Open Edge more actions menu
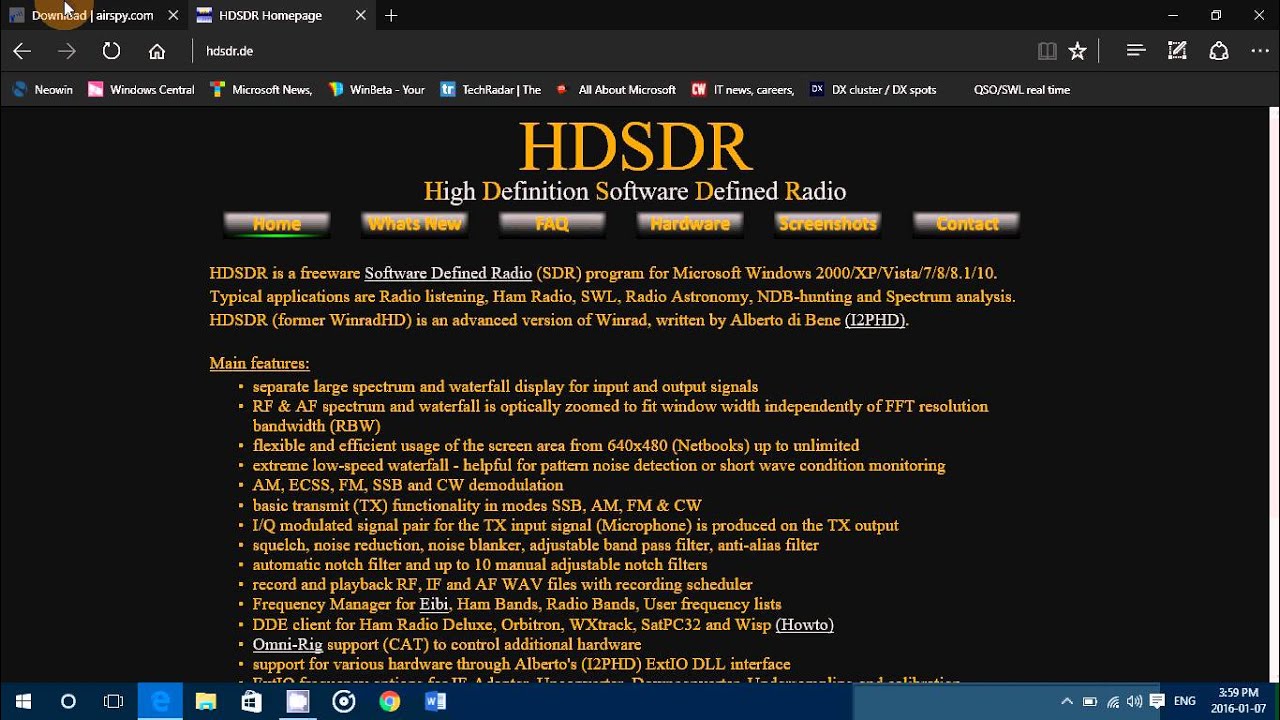 (x=1258, y=51)
